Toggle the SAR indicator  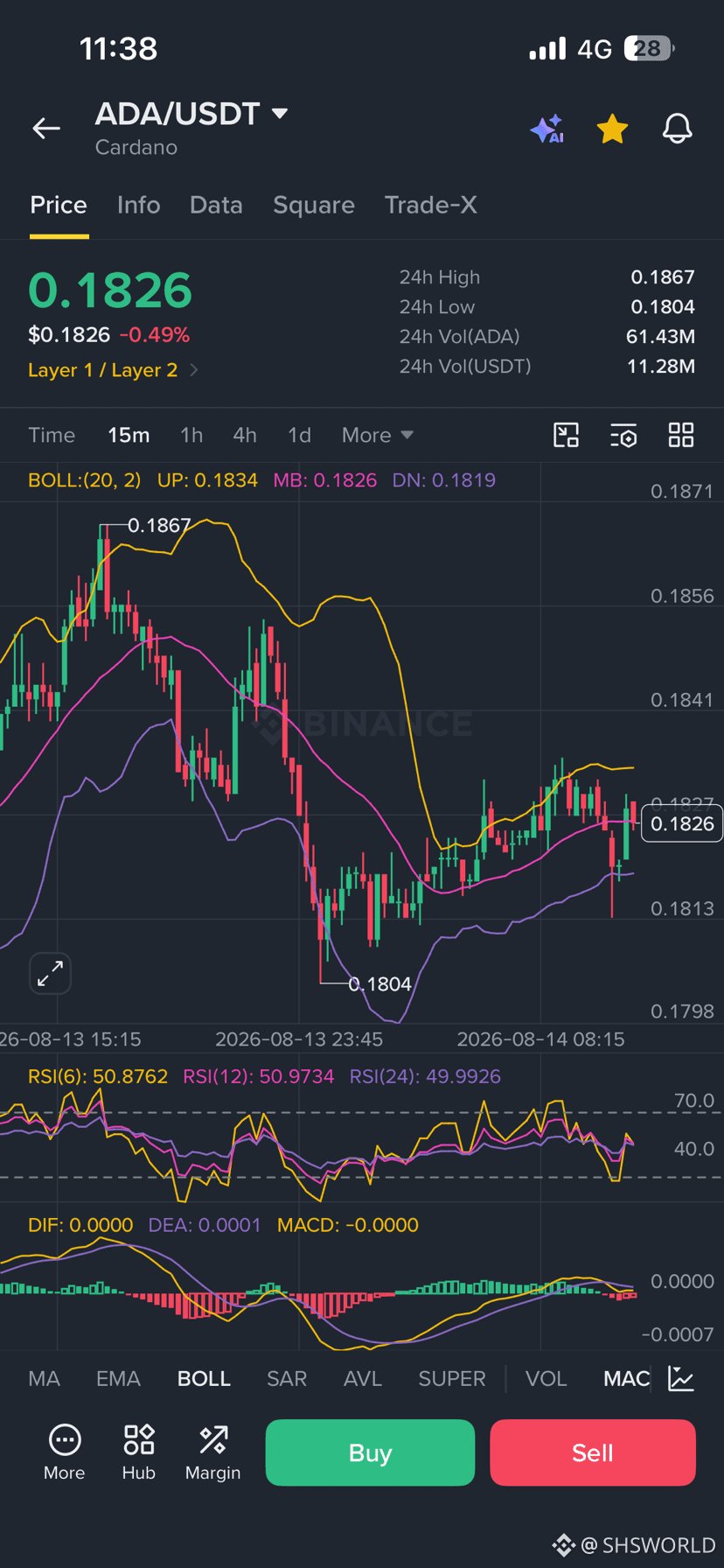point(287,1378)
